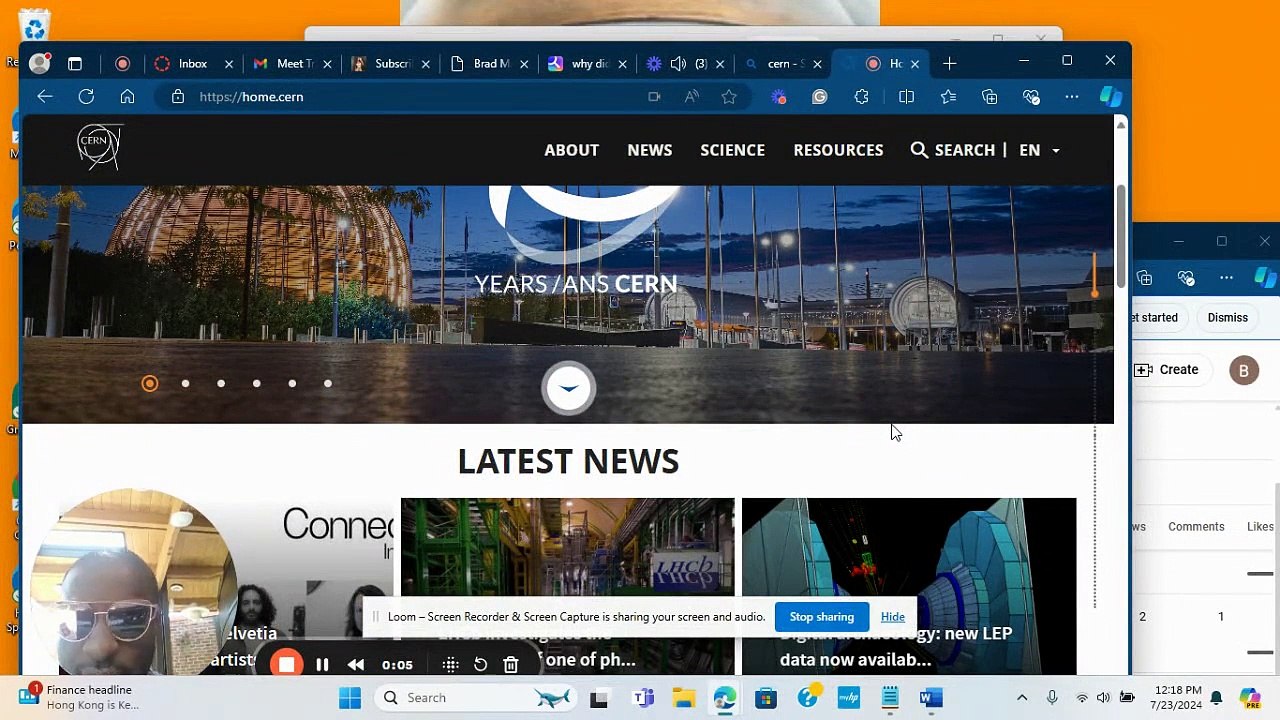
Task: Open the RESOURCES menu on CERN site
Action: tap(838, 150)
